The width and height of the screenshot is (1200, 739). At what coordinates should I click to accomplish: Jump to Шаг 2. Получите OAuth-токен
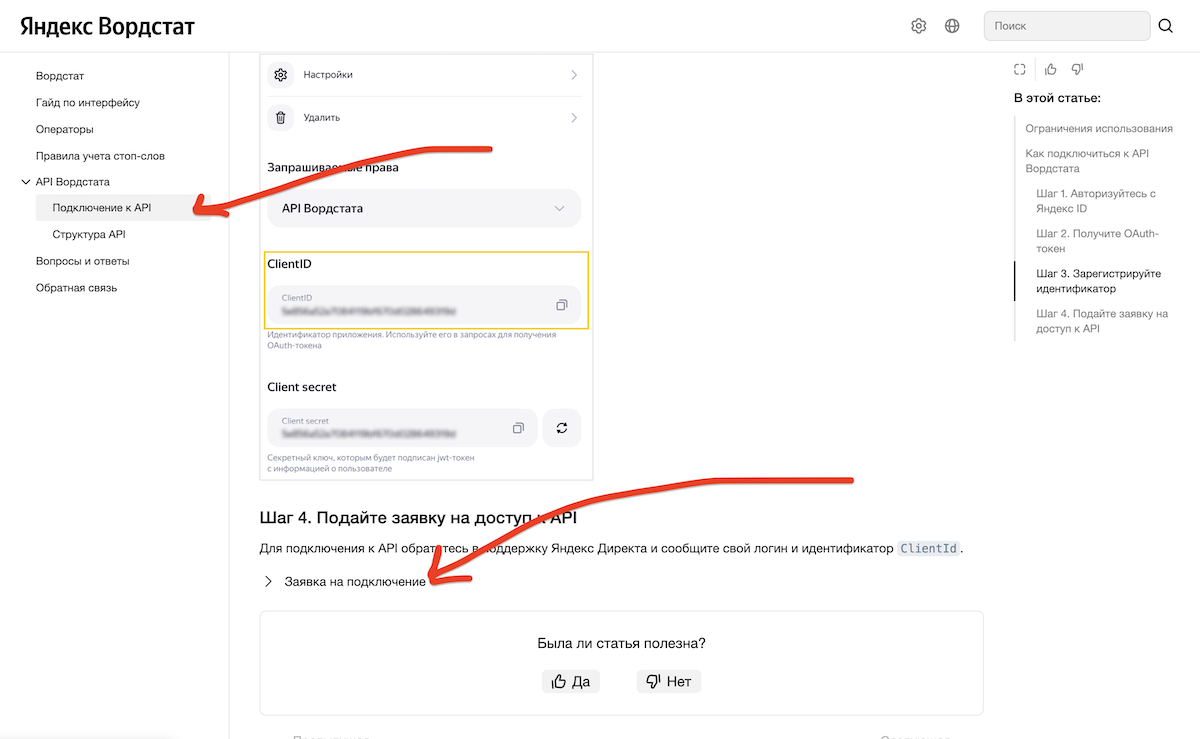[x=1097, y=241]
